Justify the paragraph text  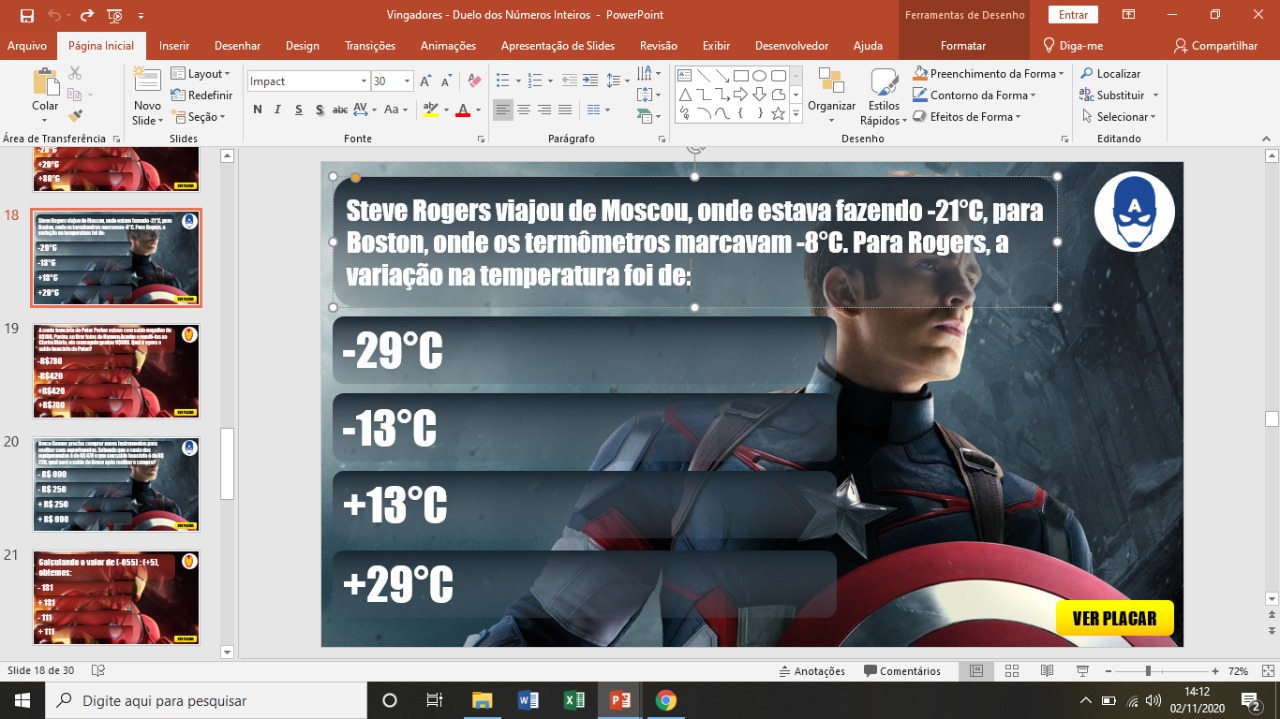565,110
